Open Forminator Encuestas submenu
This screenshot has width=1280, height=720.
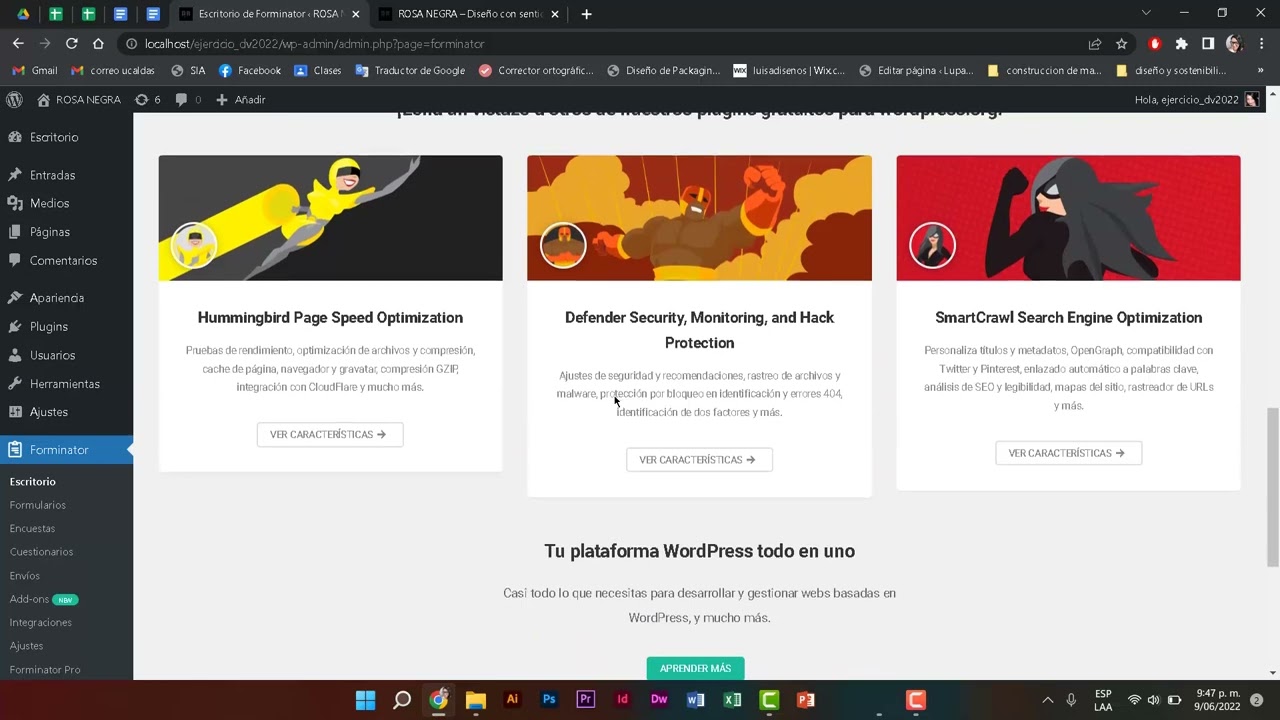pos(33,528)
